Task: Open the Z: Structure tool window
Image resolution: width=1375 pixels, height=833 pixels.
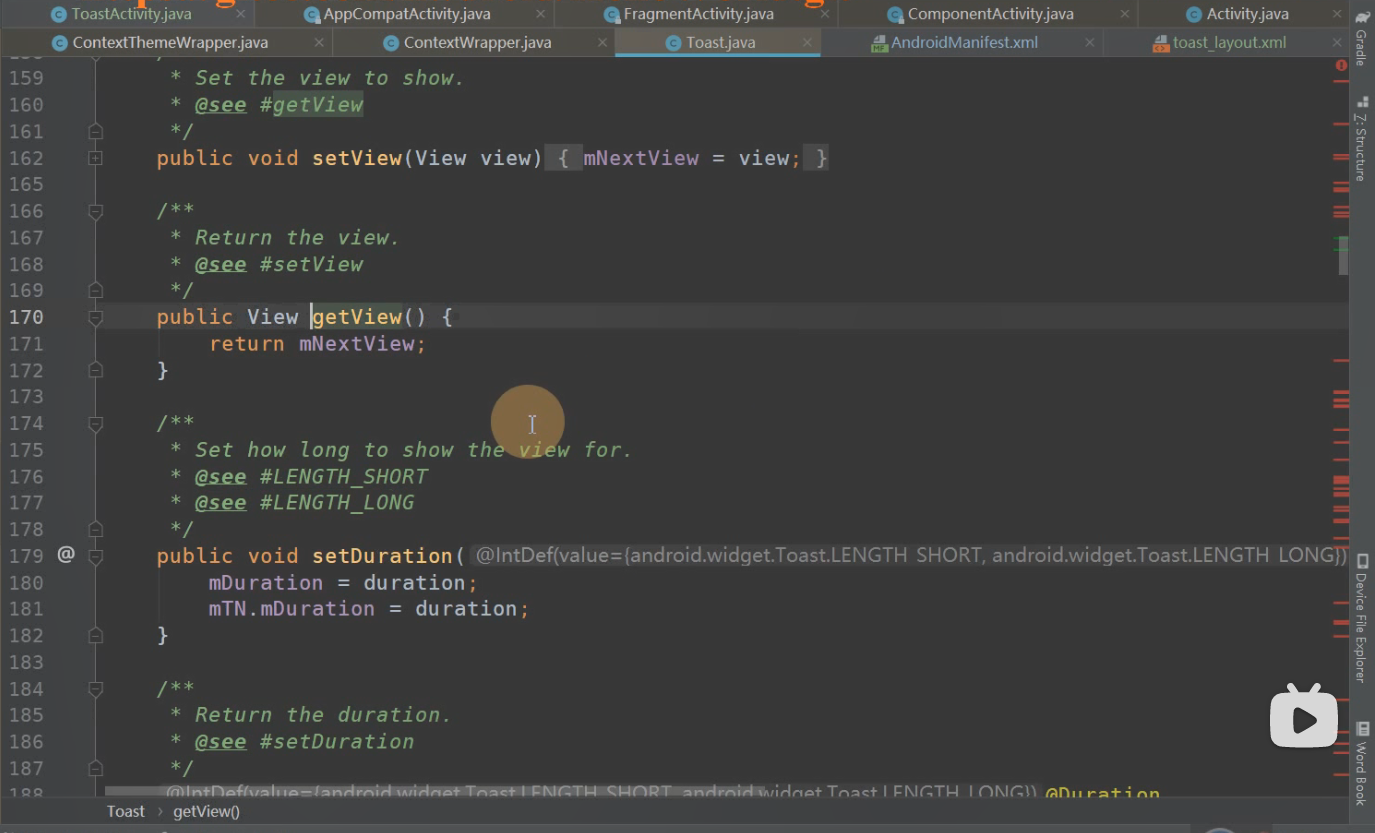Action: (x=1361, y=138)
